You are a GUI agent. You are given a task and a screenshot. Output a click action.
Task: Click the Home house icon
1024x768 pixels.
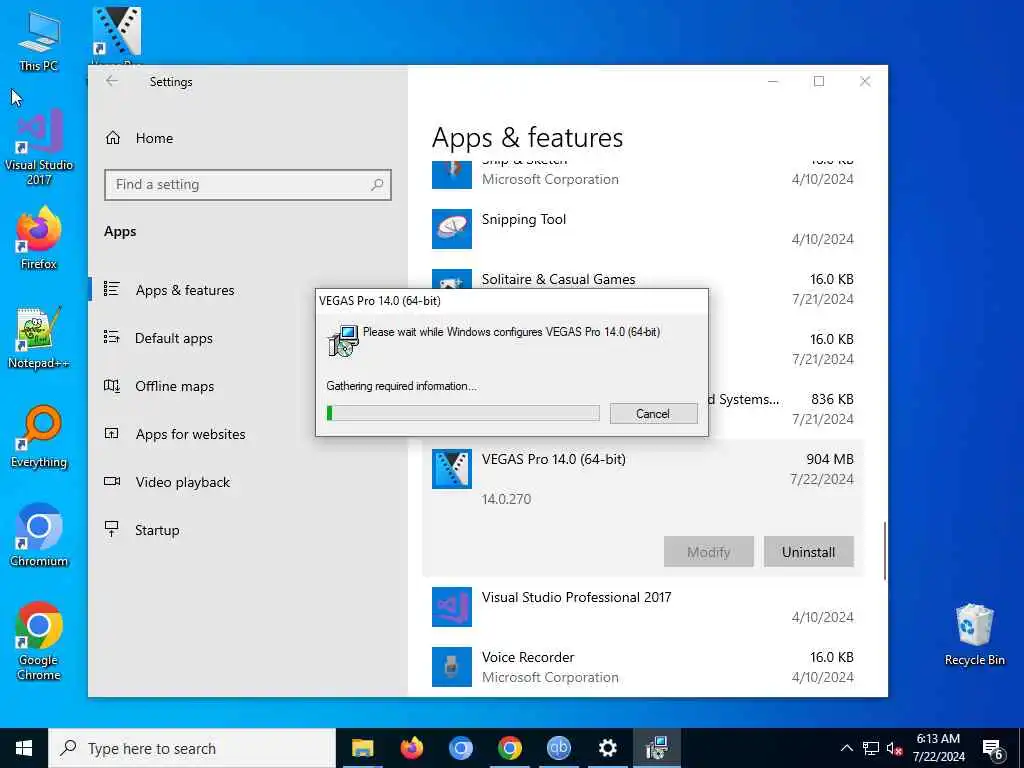coord(112,138)
